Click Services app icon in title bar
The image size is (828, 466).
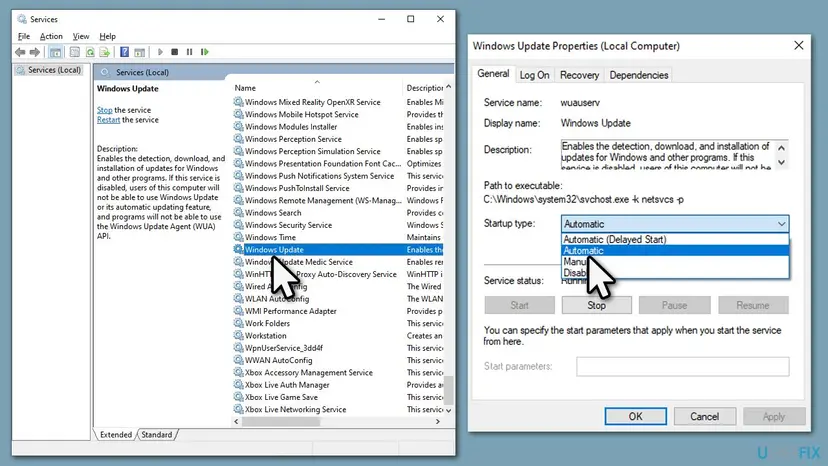pyautogui.click(x=22, y=19)
